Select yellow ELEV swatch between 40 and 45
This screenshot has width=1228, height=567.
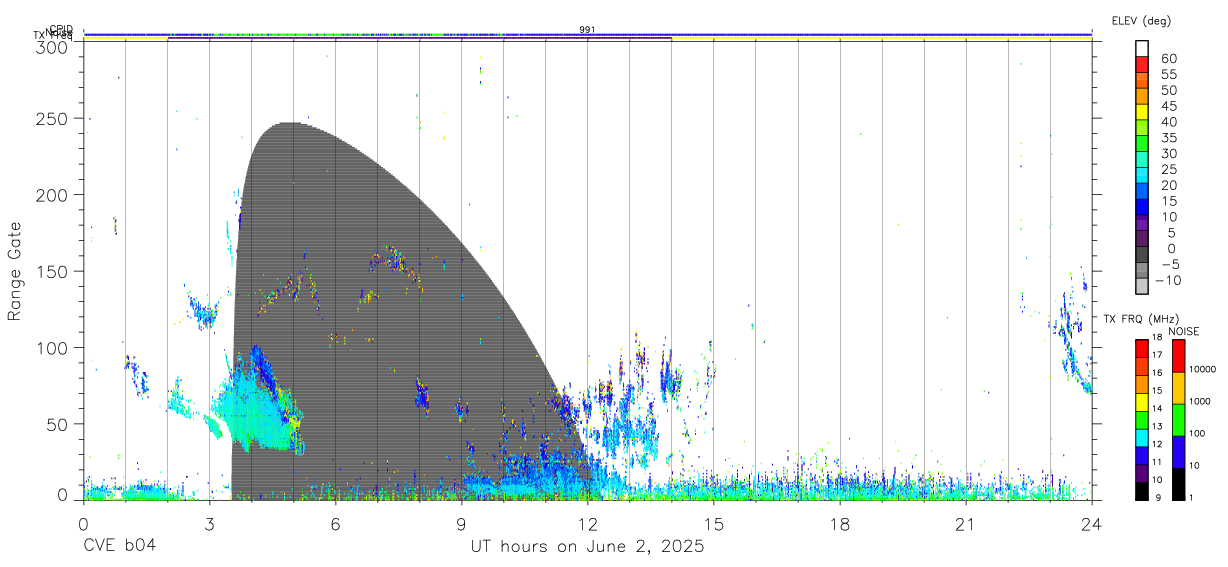pyautogui.click(x=1142, y=111)
